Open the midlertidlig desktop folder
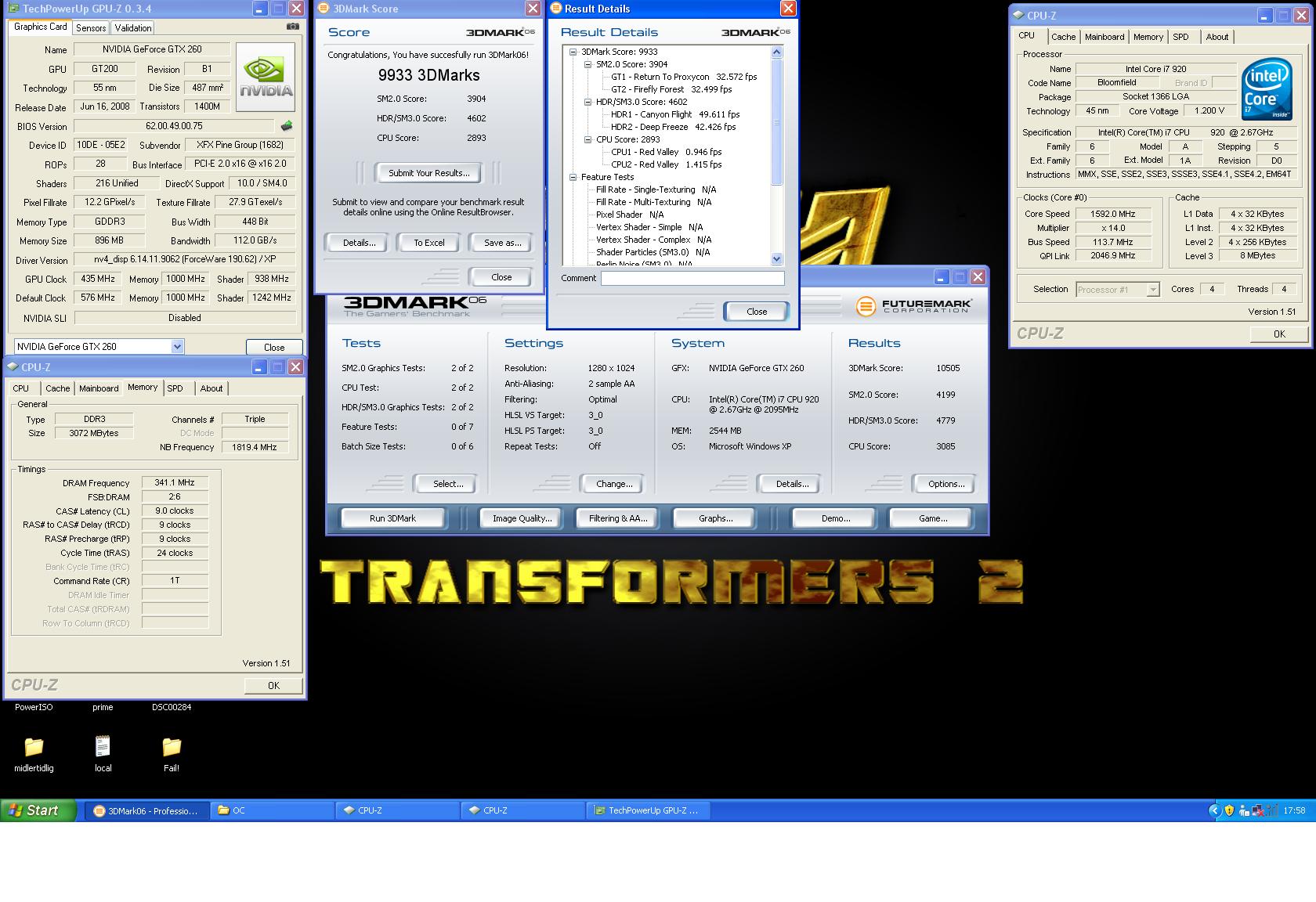The image size is (1316, 902). pyautogui.click(x=34, y=753)
